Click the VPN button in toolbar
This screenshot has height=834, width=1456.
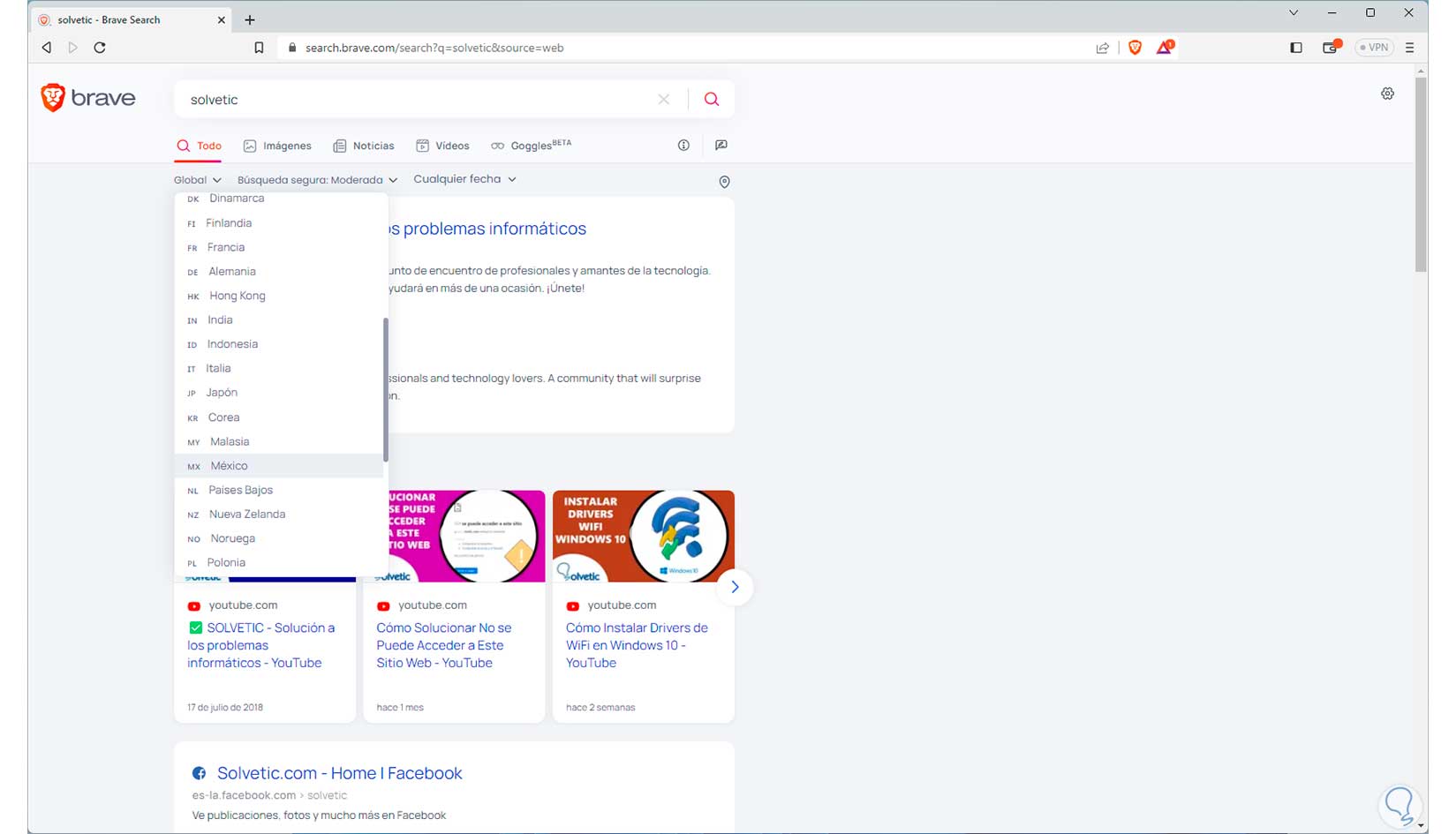[1374, 48]
